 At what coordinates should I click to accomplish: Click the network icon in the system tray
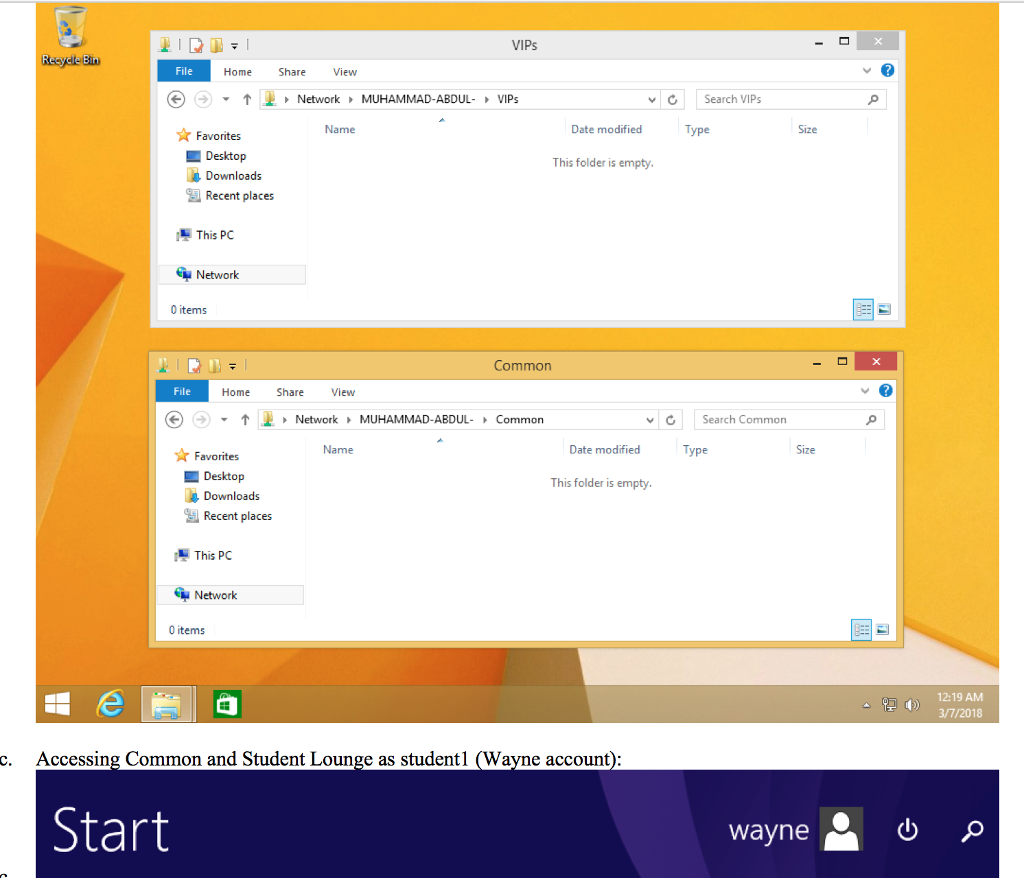pos(888,704)
